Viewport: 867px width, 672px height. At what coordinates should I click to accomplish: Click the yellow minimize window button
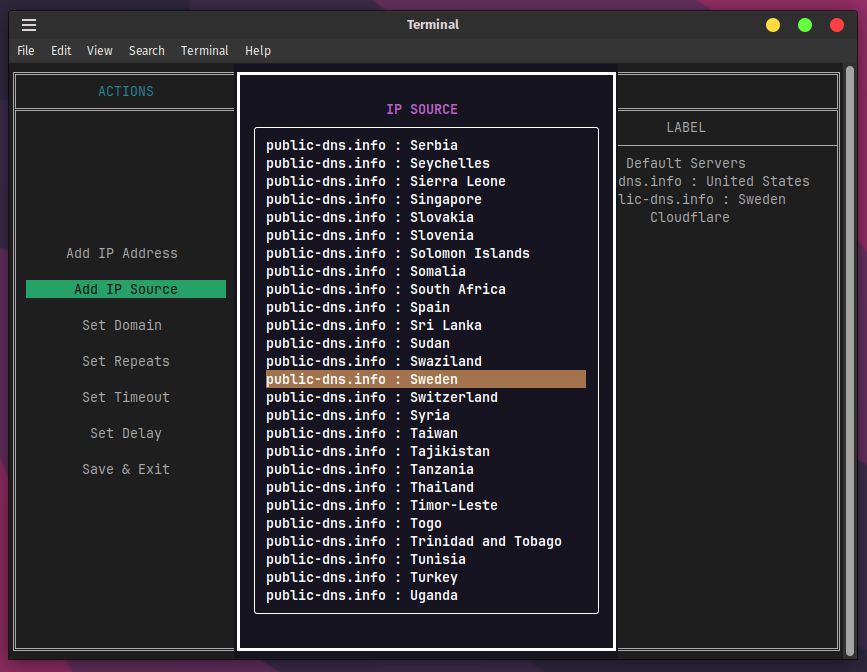pos(772,25)
